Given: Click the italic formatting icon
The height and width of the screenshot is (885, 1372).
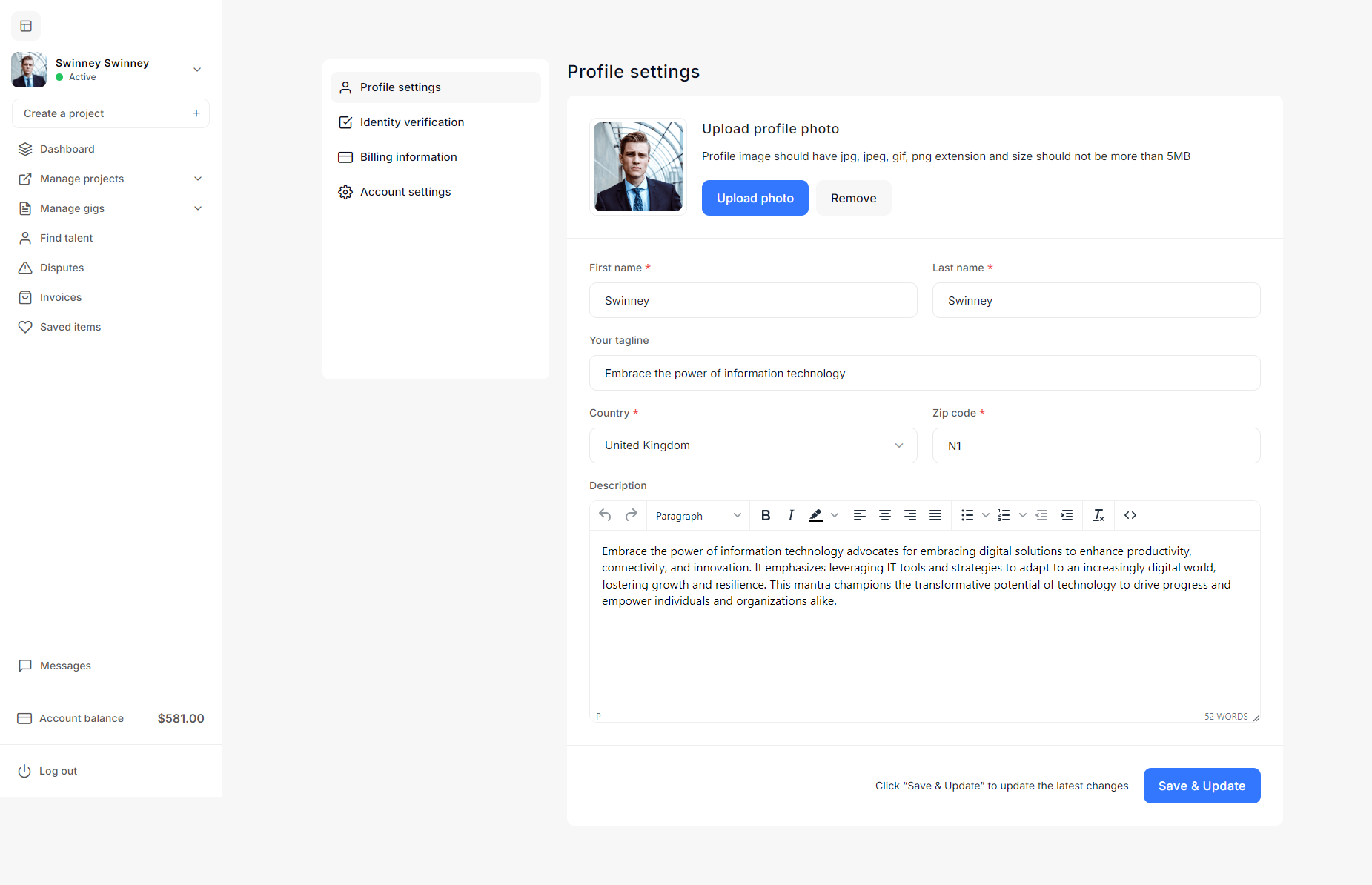Looking at the screenshot, I should point(791,515).
